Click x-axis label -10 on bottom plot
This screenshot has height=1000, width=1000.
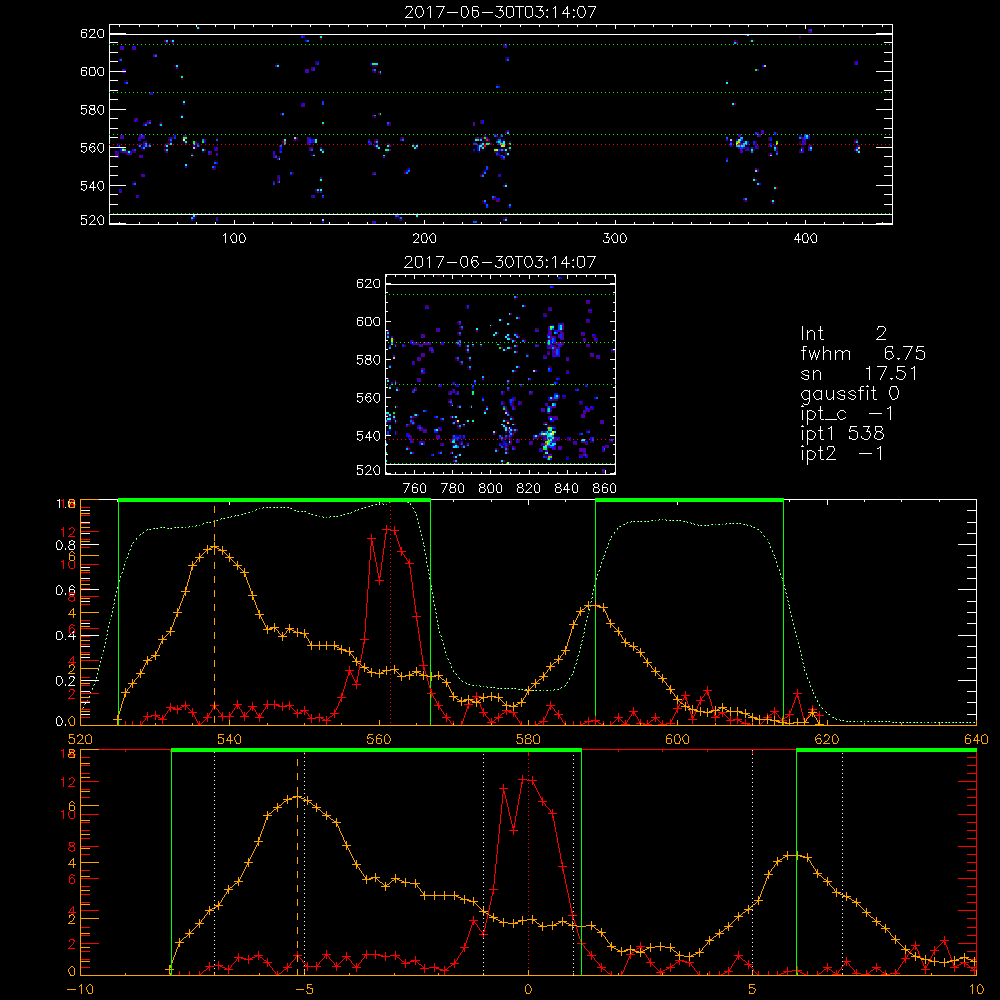pos(80,990)
